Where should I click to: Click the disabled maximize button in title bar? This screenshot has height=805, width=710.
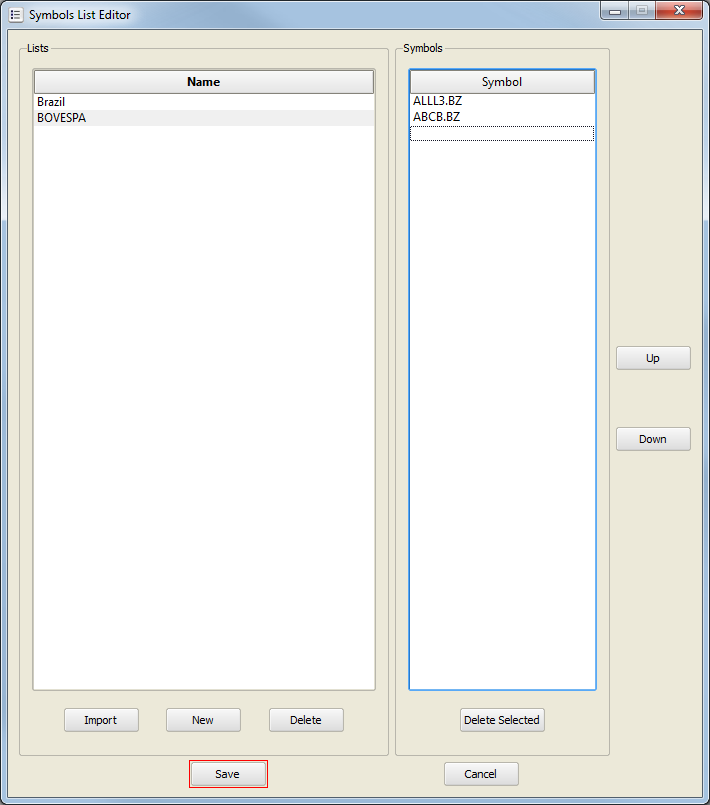[641, 11]
